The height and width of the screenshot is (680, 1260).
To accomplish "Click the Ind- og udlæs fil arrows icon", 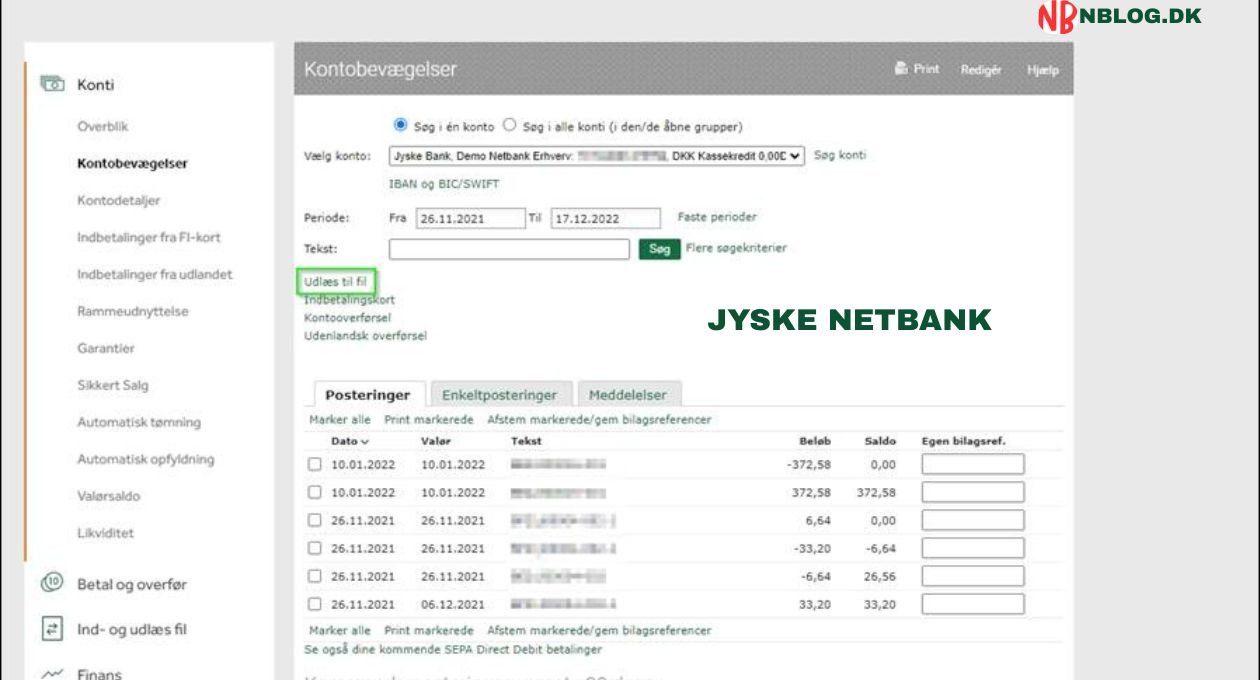I will (x=52, y=629).
